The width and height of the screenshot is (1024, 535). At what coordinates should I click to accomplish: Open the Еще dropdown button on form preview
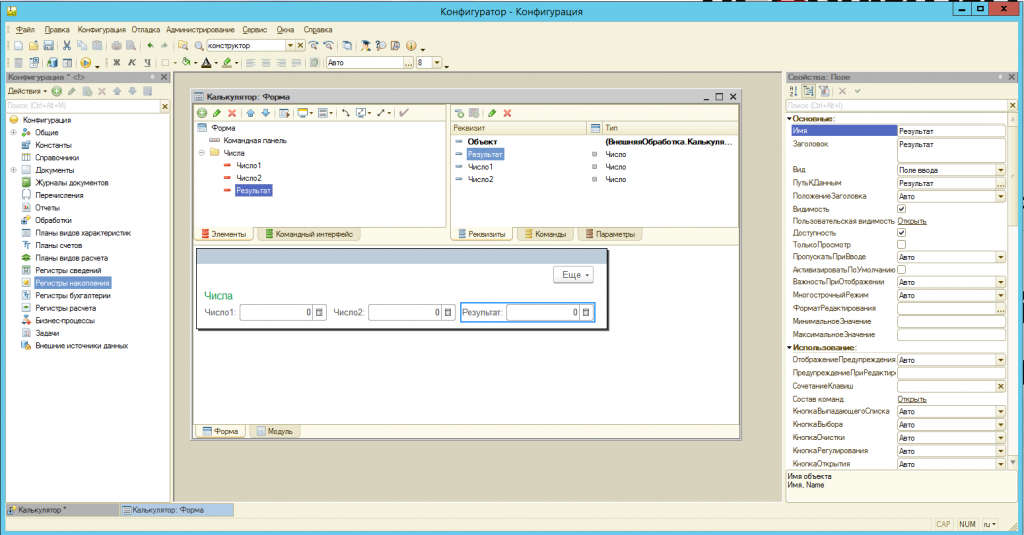click(x=572, y=274)
